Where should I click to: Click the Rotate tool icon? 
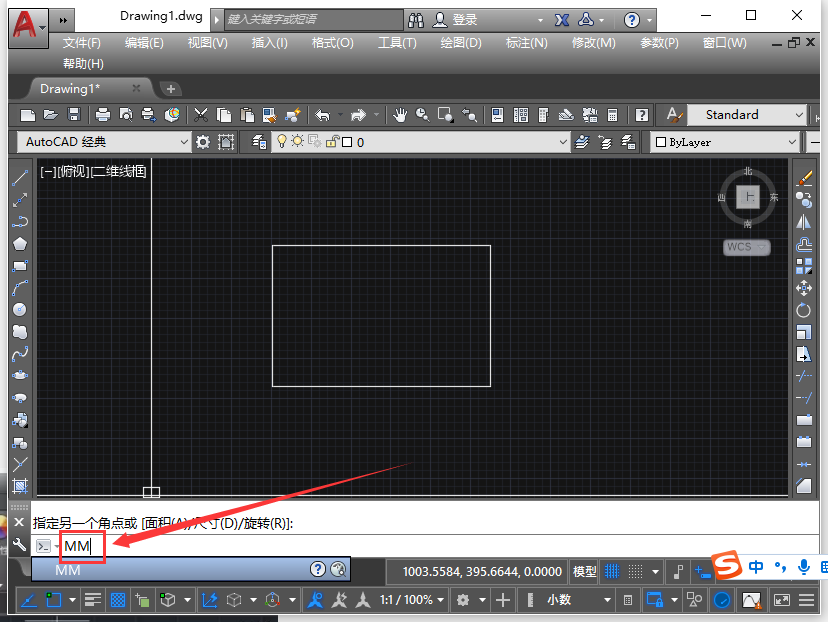804,310
